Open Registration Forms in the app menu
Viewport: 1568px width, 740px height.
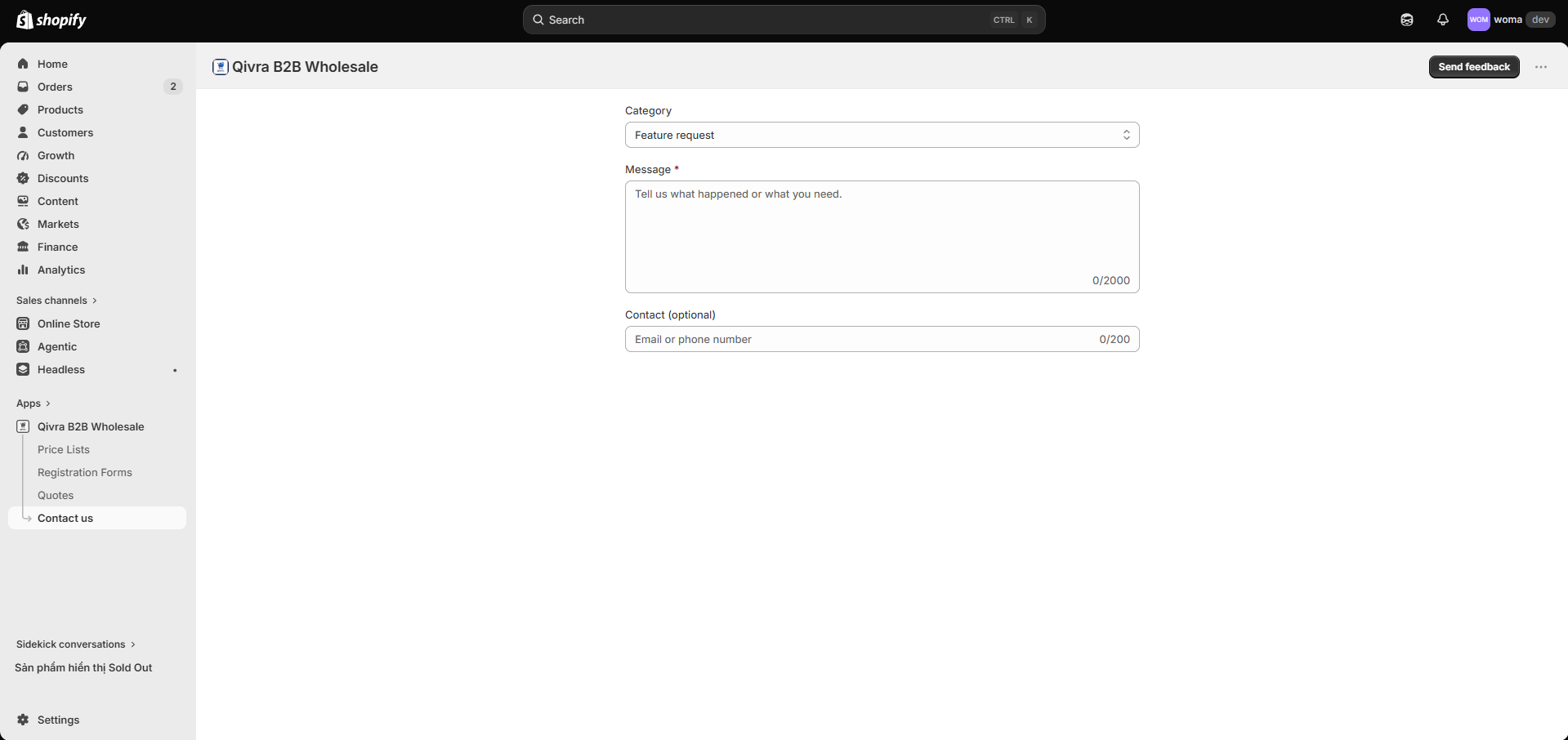pyautogui.click(x=85, y=472)
